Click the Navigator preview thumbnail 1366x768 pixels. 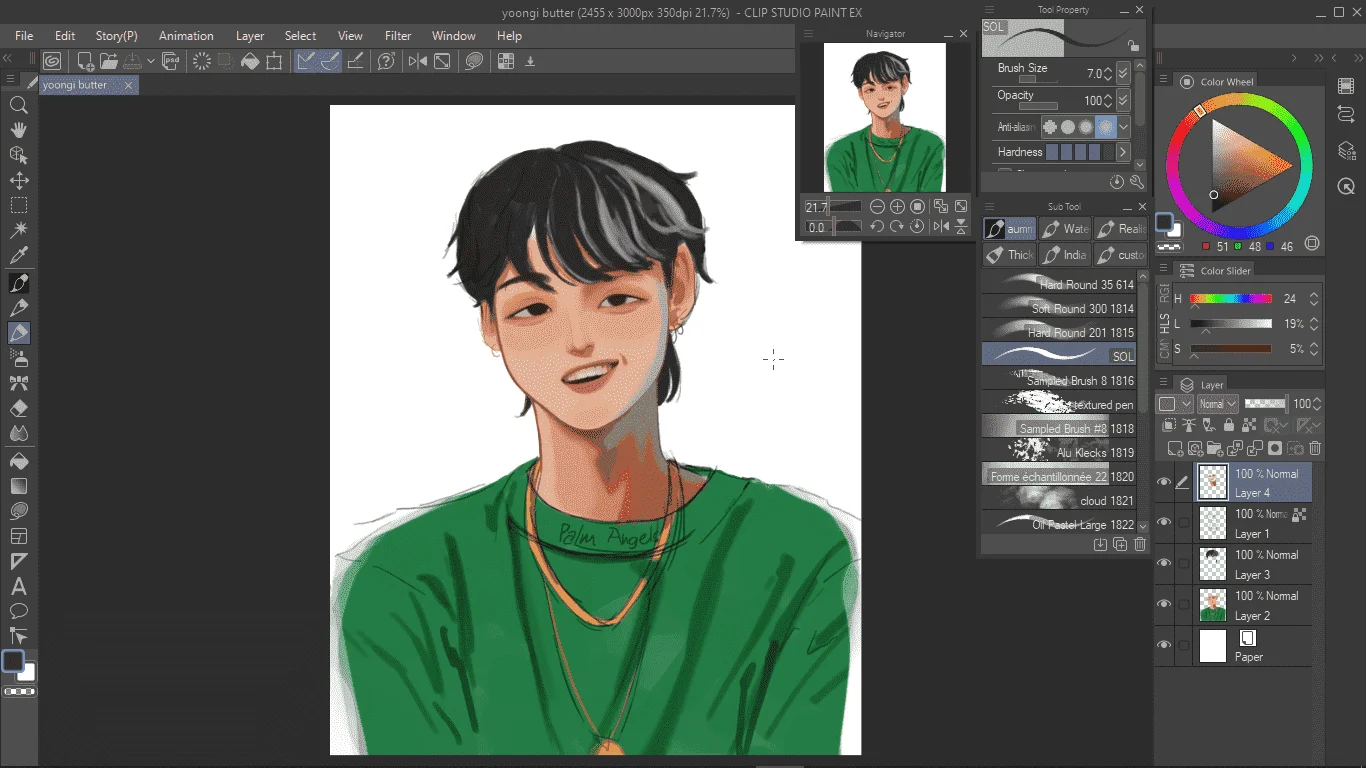tap(885, 117)
